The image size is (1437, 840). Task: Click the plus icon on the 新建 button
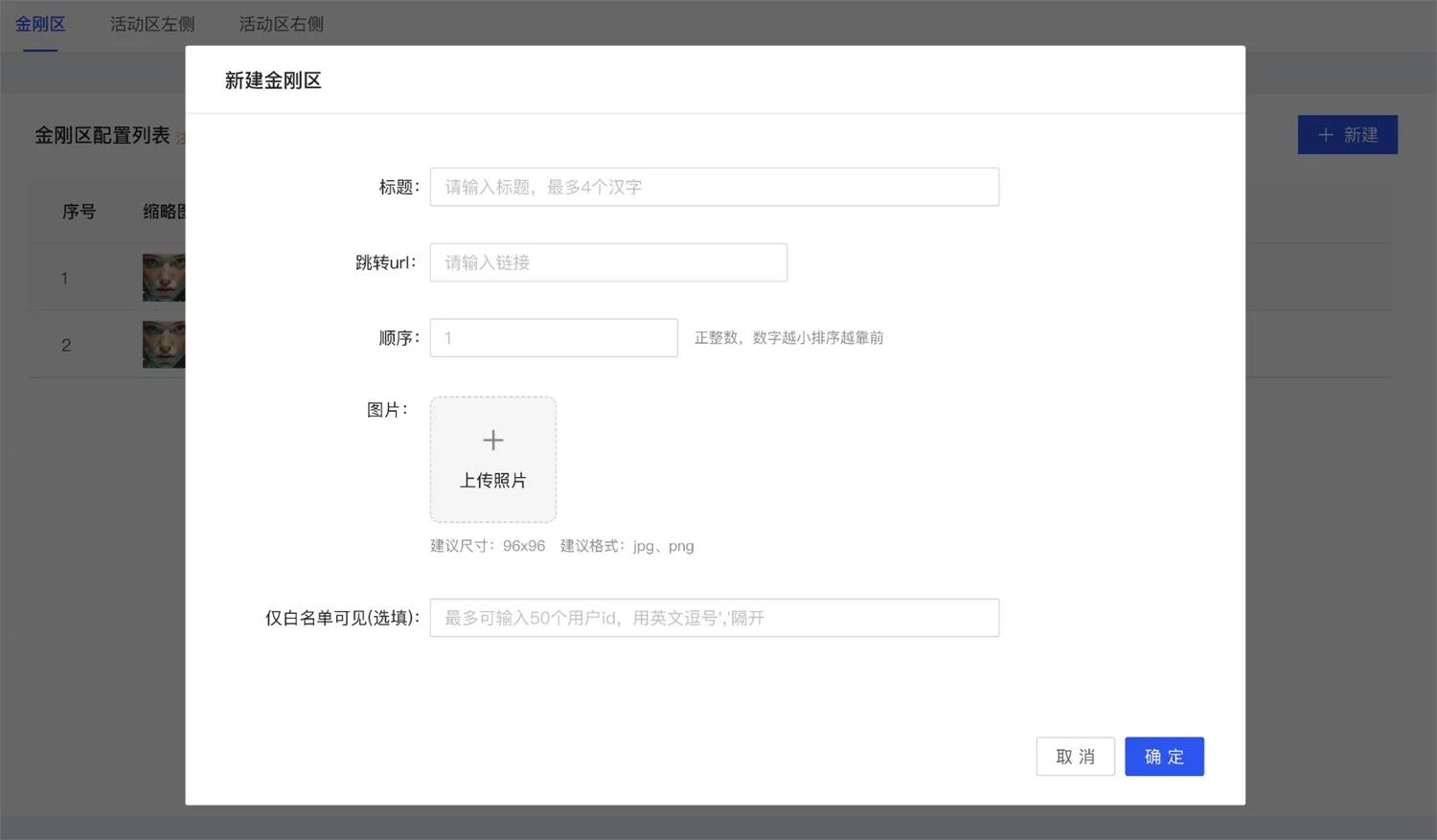[x=1327, y=134]
